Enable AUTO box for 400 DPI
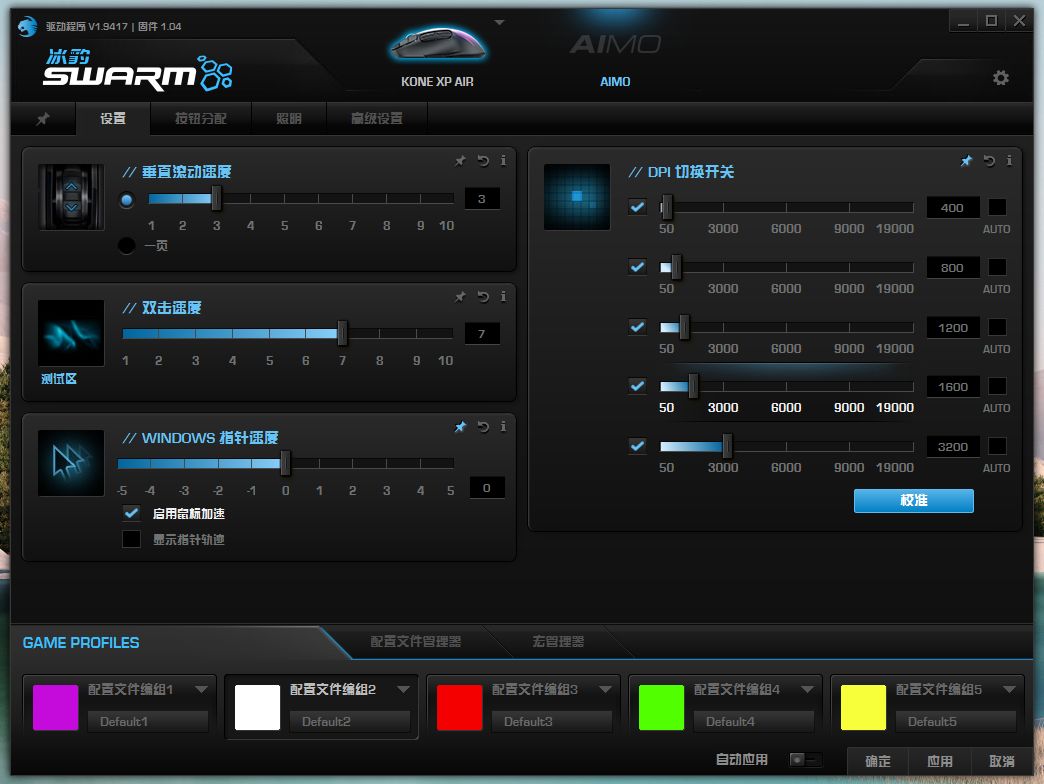Image resolution: width=1044 pixels, height=784 pixels. click(997, 207)
